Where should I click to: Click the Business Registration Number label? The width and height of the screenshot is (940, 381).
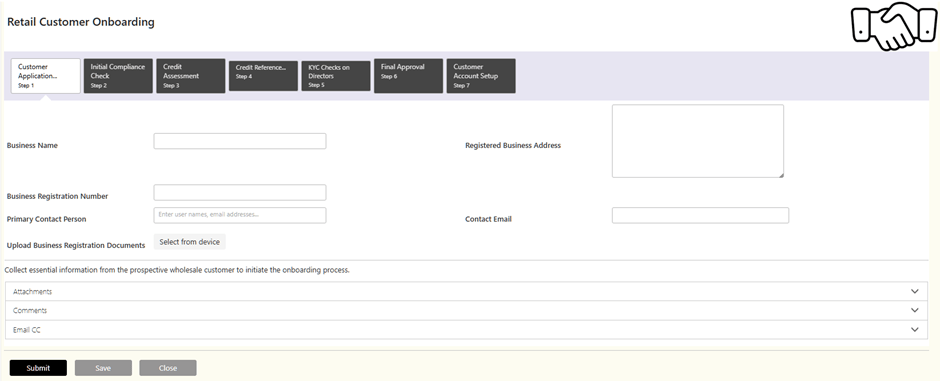[58, 196]
